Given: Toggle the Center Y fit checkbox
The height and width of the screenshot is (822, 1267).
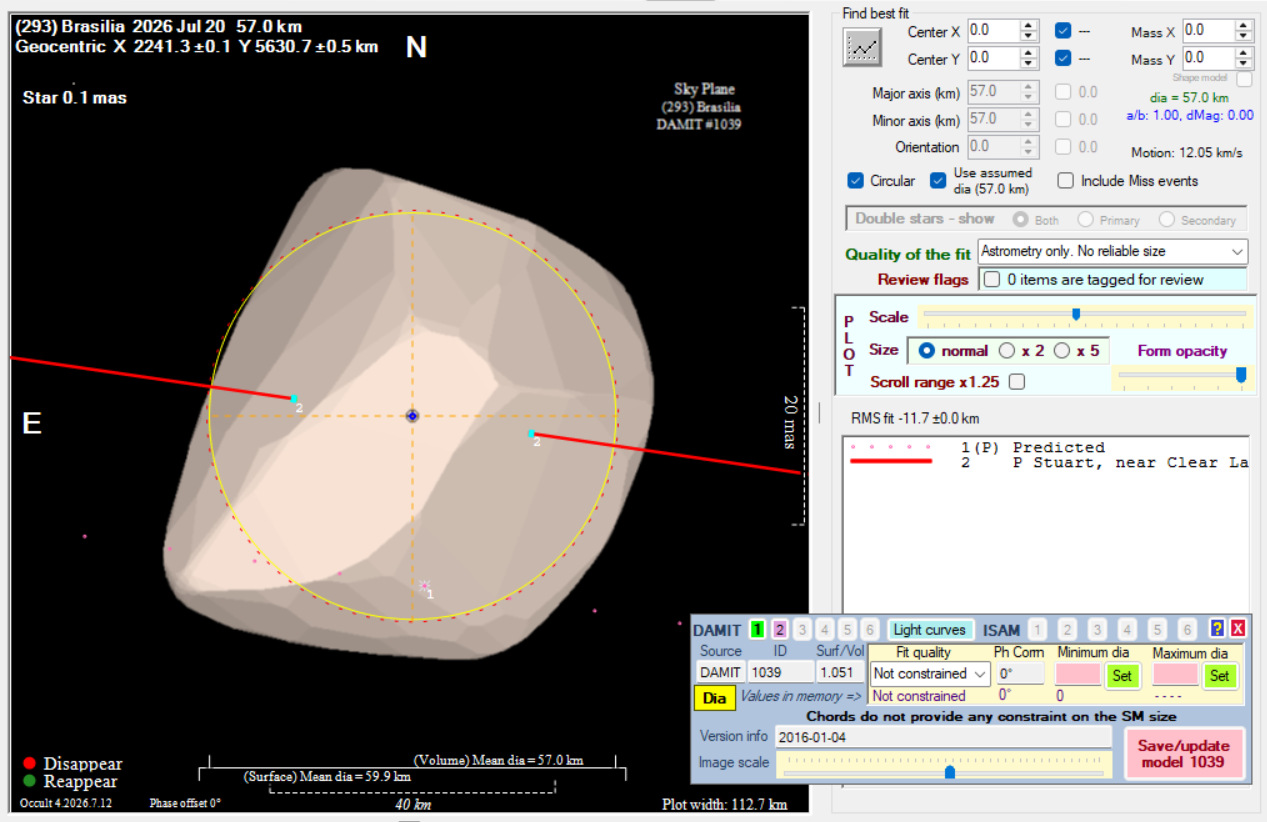Looking at the screenshot, I should (1062, 58).
